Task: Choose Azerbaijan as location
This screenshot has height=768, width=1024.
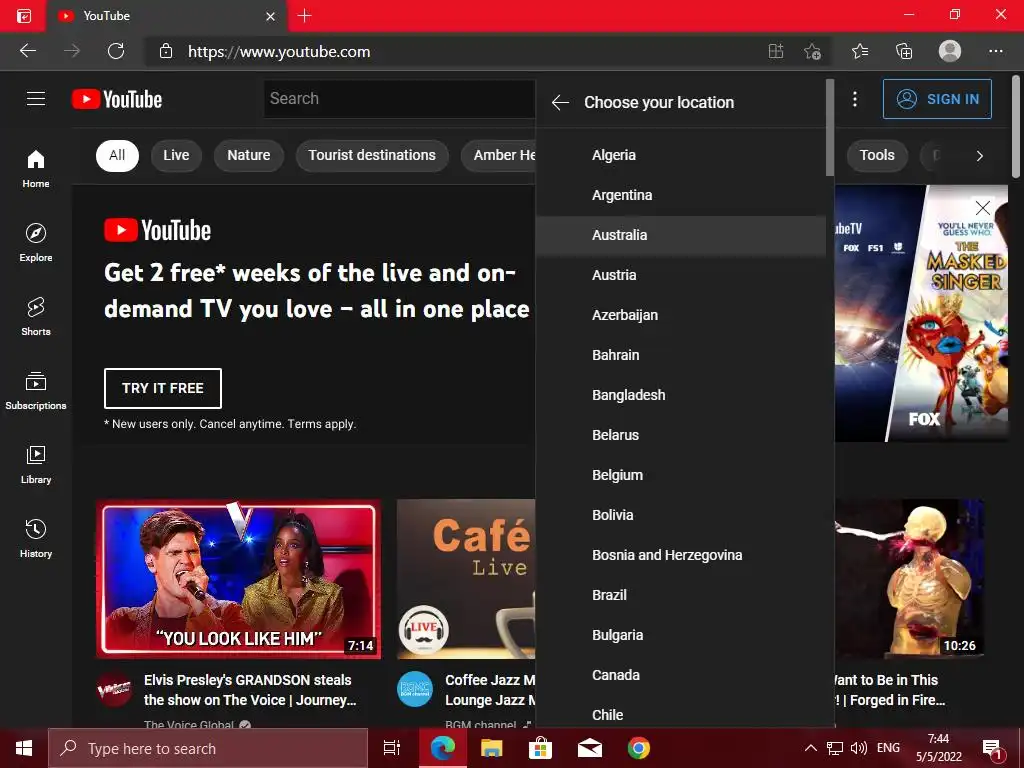Action: (x=680, y=315)
